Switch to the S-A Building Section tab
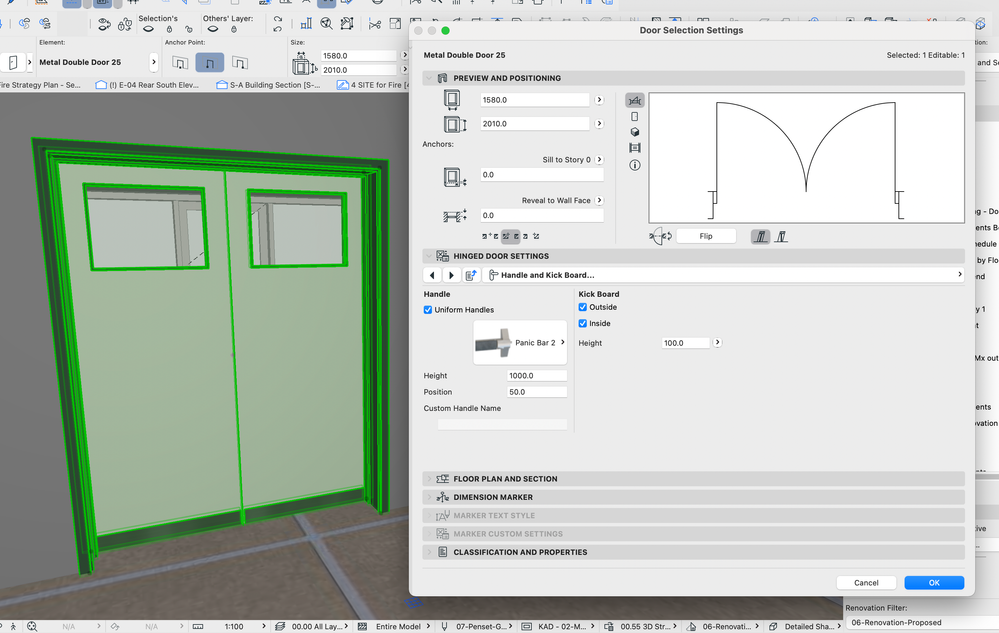Image resolution: width=999 pixels, height=633 pixels. pyautogui.click(x=269, y=85)
